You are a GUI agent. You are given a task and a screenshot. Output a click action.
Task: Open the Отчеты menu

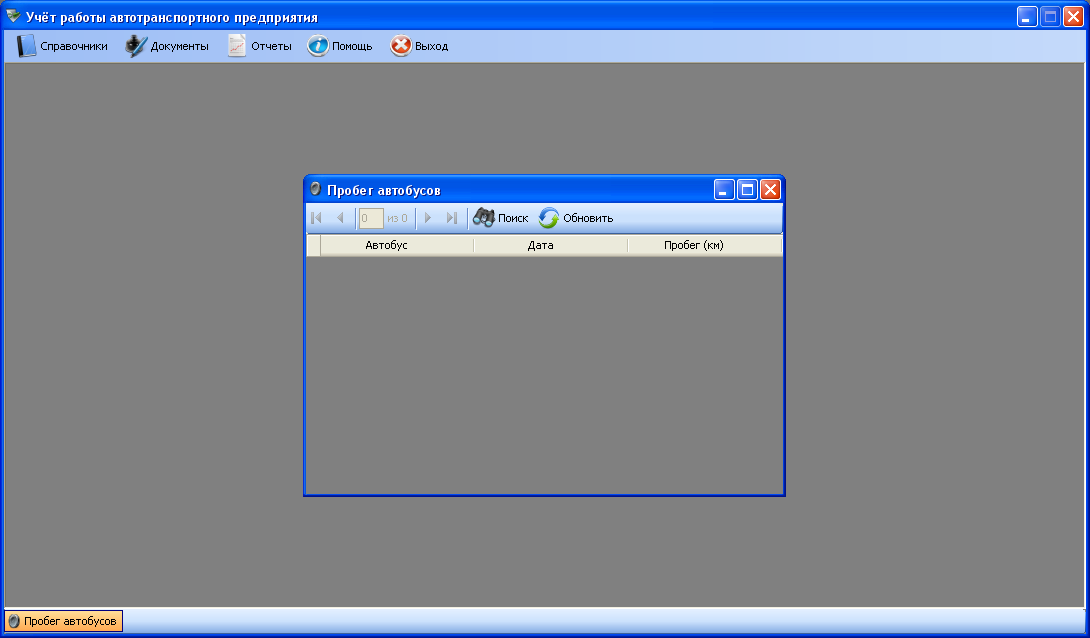260,47
